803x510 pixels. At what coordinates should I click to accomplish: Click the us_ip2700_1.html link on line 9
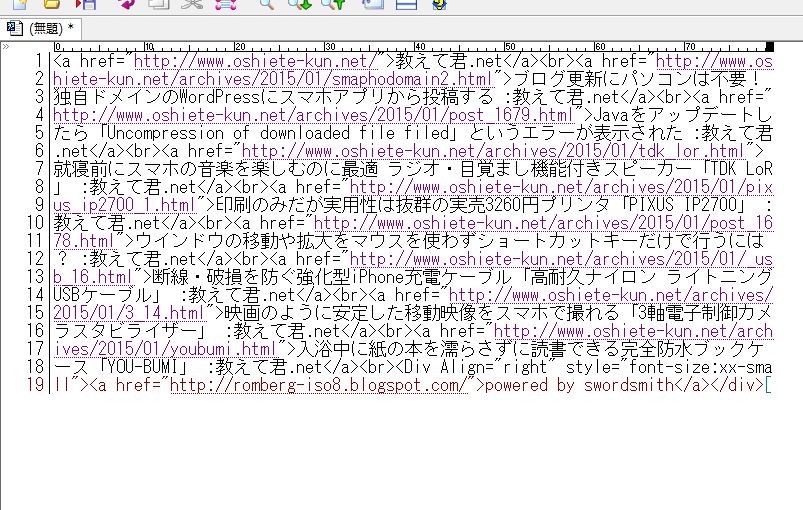pyautogui.click(x=125, y=205)
